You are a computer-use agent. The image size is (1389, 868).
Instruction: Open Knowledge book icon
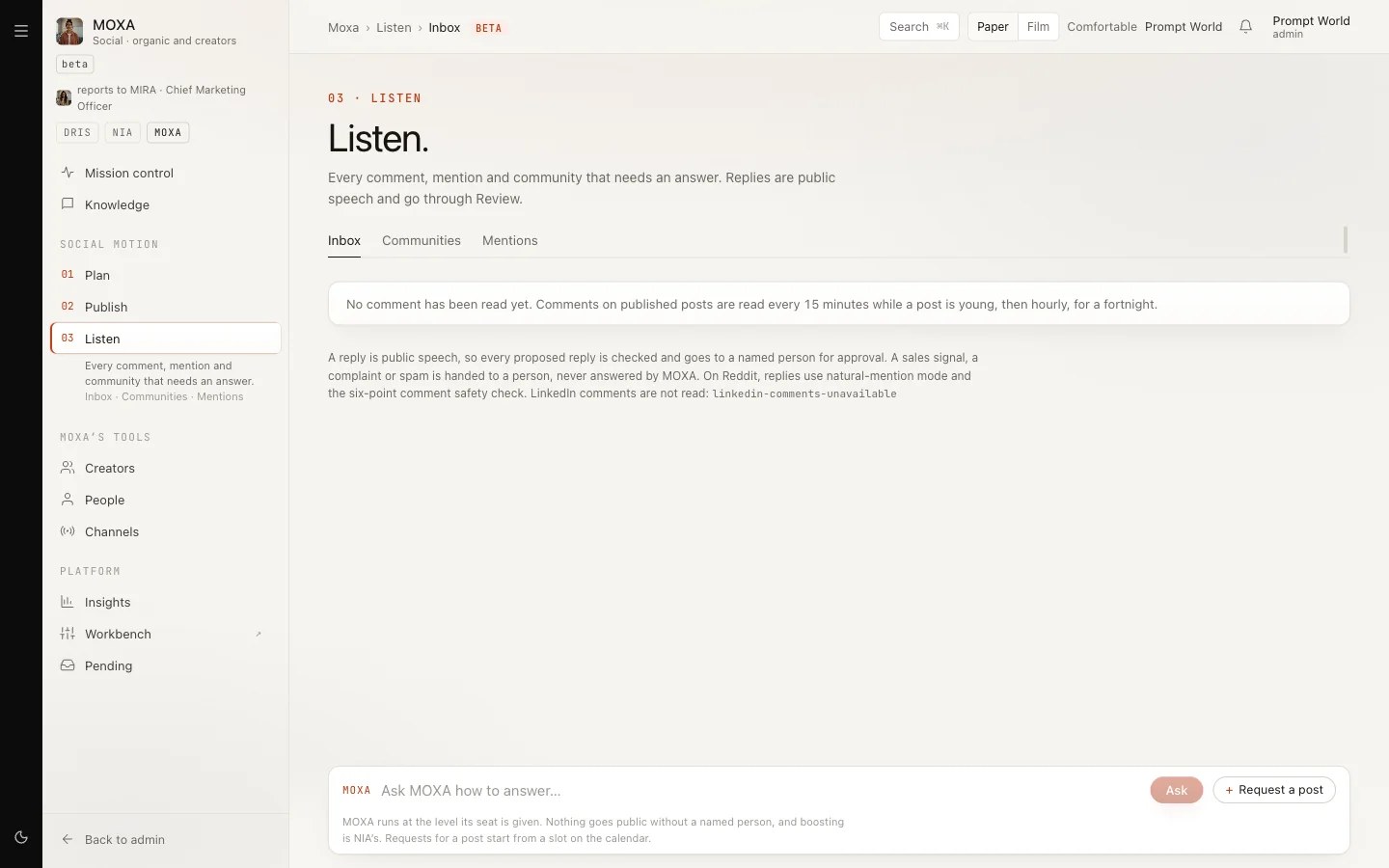(x=68, y=204)
